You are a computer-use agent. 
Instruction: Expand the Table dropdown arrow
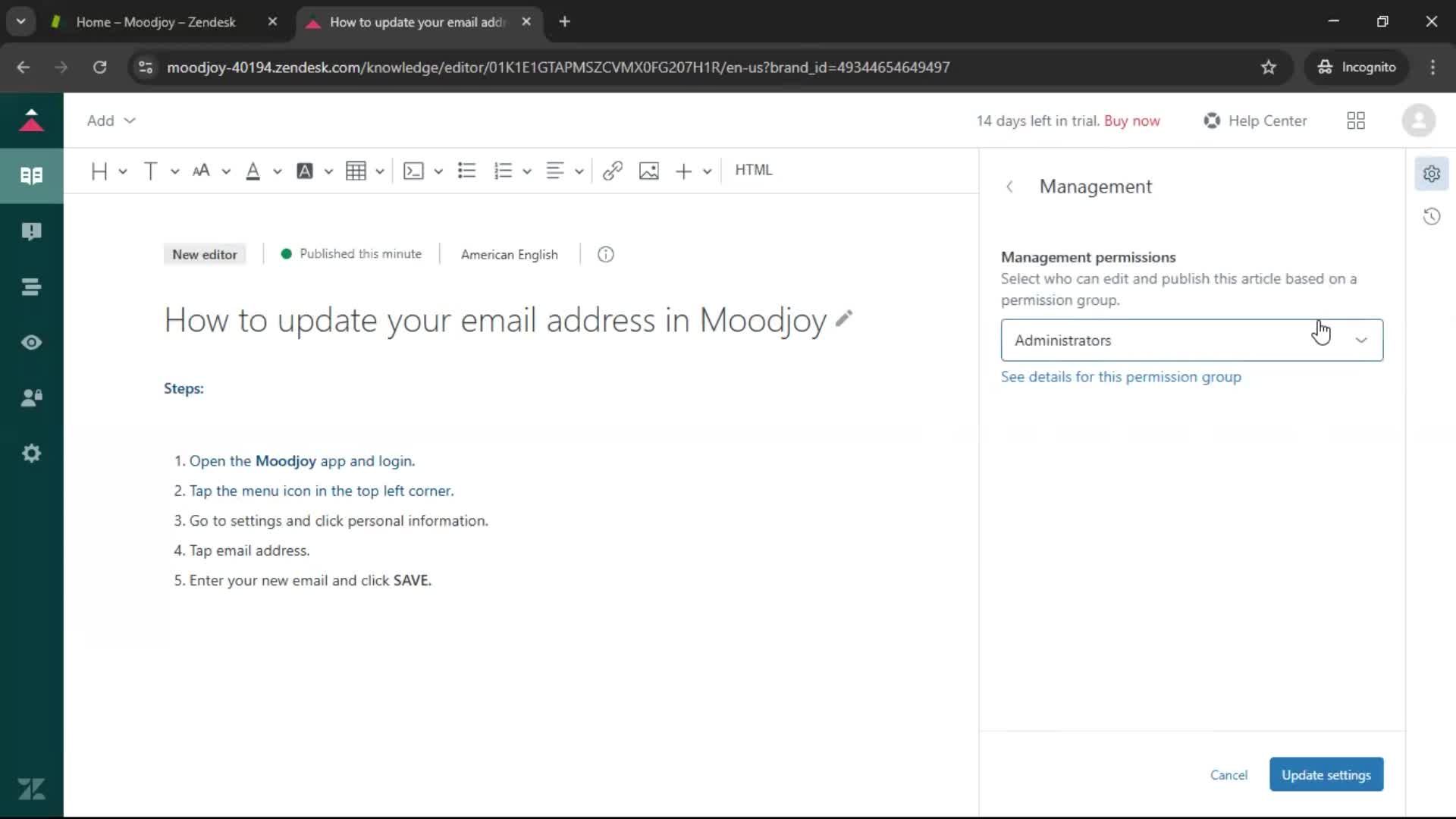coord(380,171)
